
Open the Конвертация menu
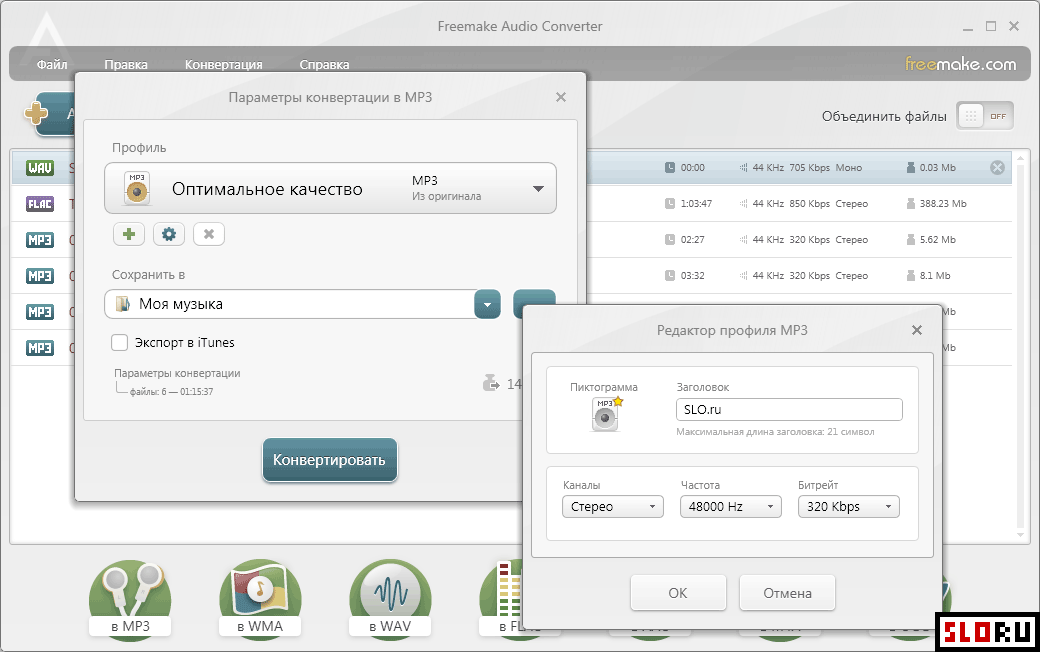click(x=224, y=64)
